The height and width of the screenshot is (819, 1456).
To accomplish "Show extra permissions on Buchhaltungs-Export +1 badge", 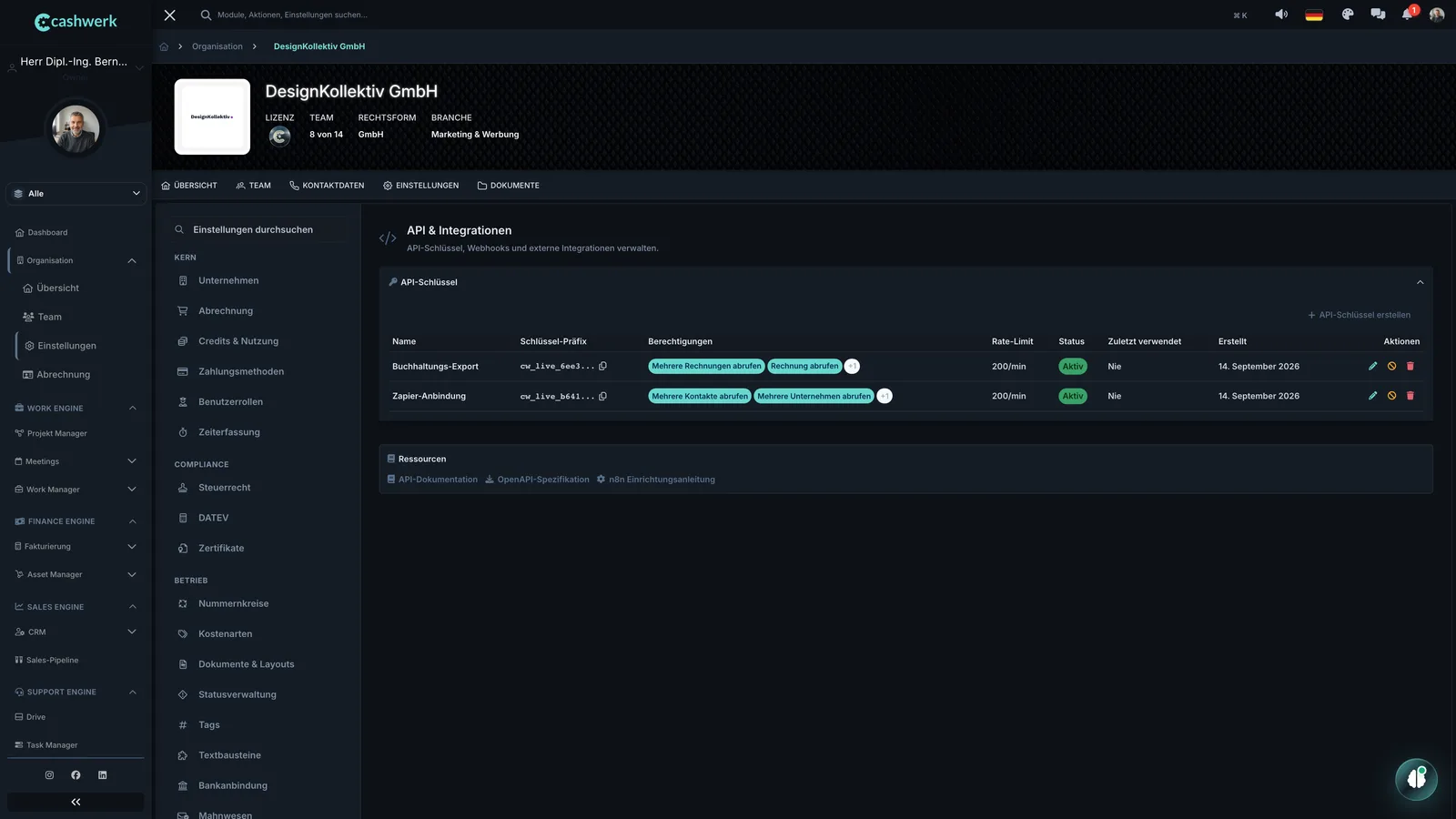I will [x=852, y=366].
